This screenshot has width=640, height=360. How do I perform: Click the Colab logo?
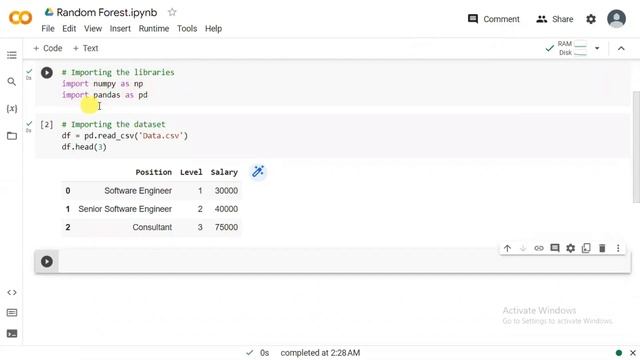(x=20, y=18)
